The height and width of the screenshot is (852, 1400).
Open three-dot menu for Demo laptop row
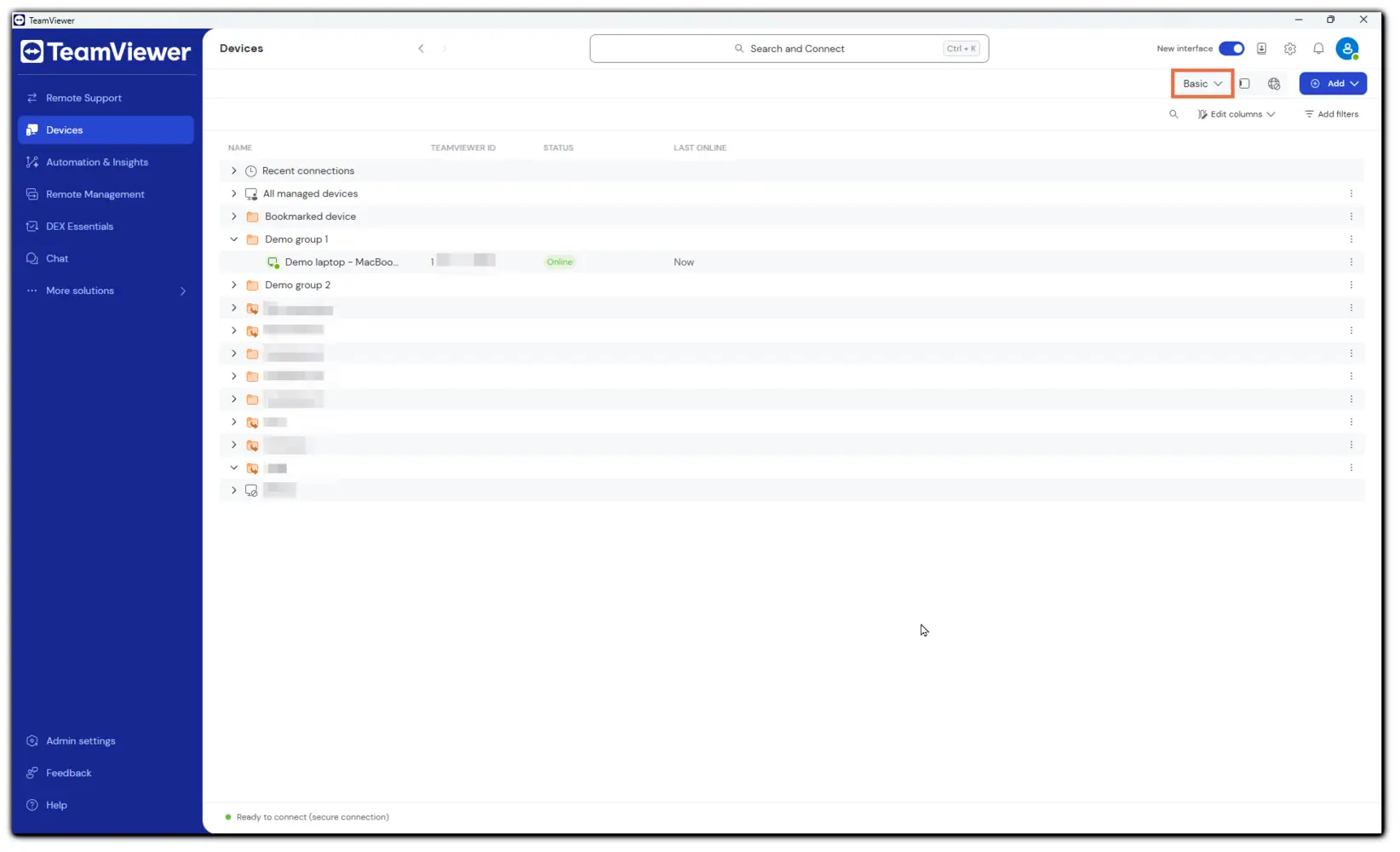coord(1351,262)
